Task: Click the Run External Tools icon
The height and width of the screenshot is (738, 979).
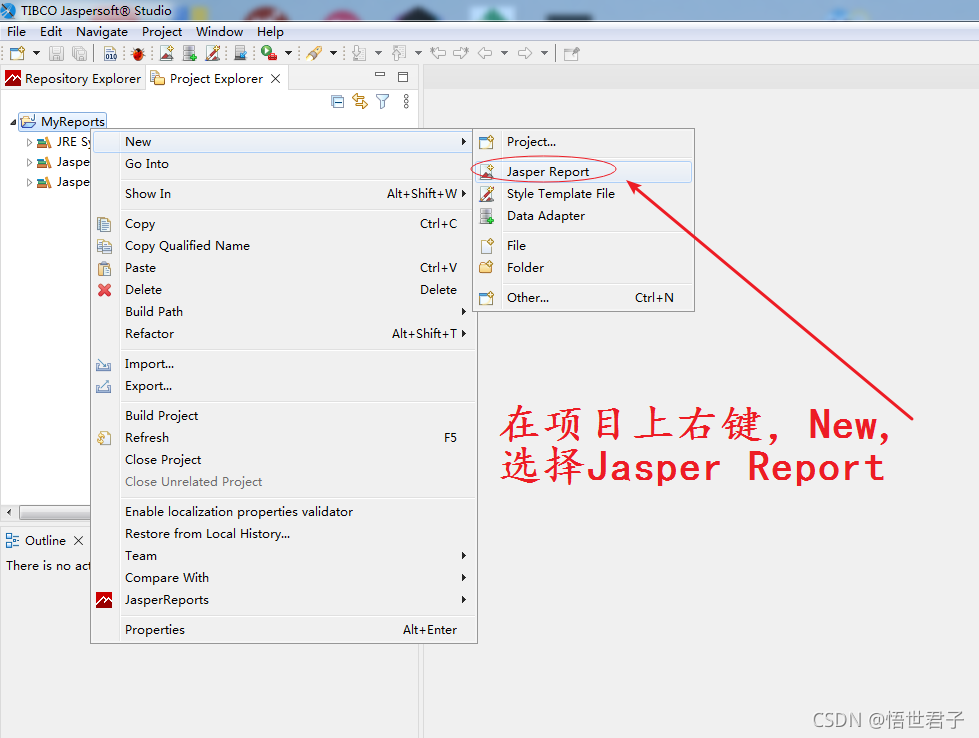Action: click(269, 54)
